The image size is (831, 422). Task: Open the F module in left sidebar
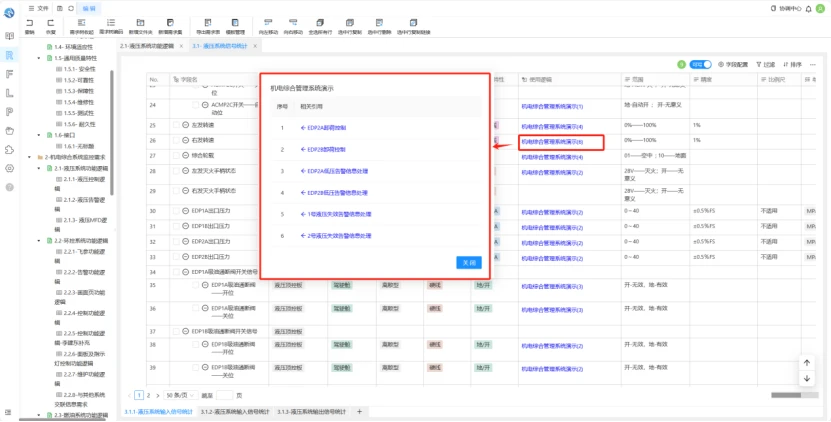point(10,74)
